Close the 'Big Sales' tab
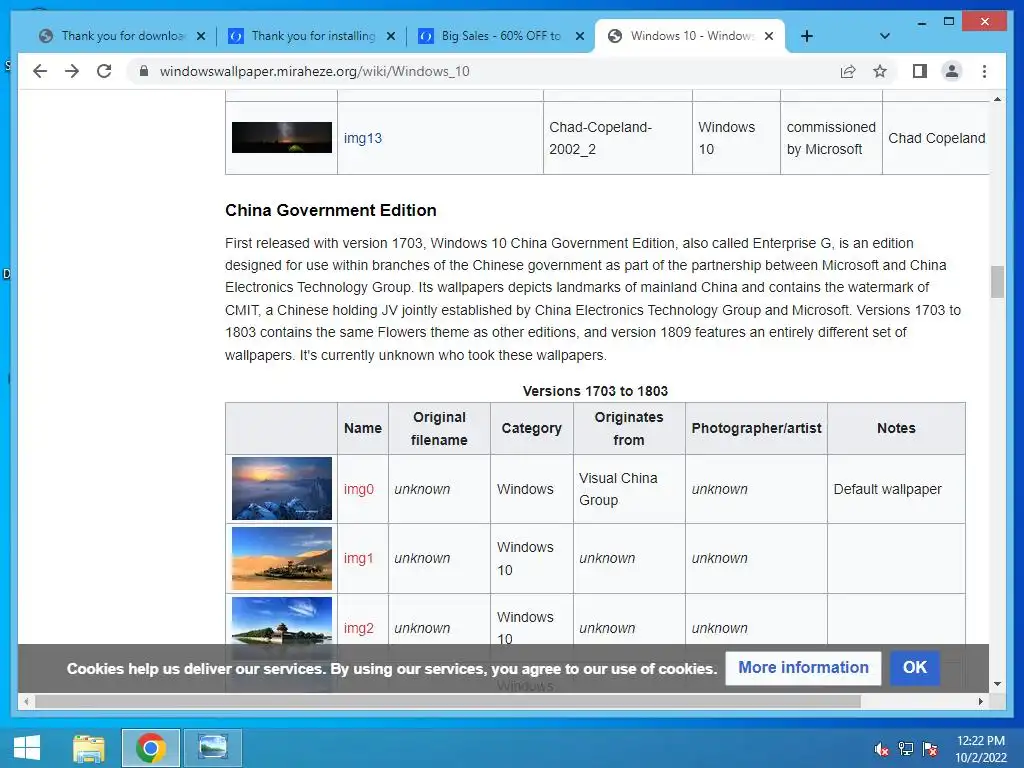This screenshot has width=1024, height=768. tap(579, 36)
